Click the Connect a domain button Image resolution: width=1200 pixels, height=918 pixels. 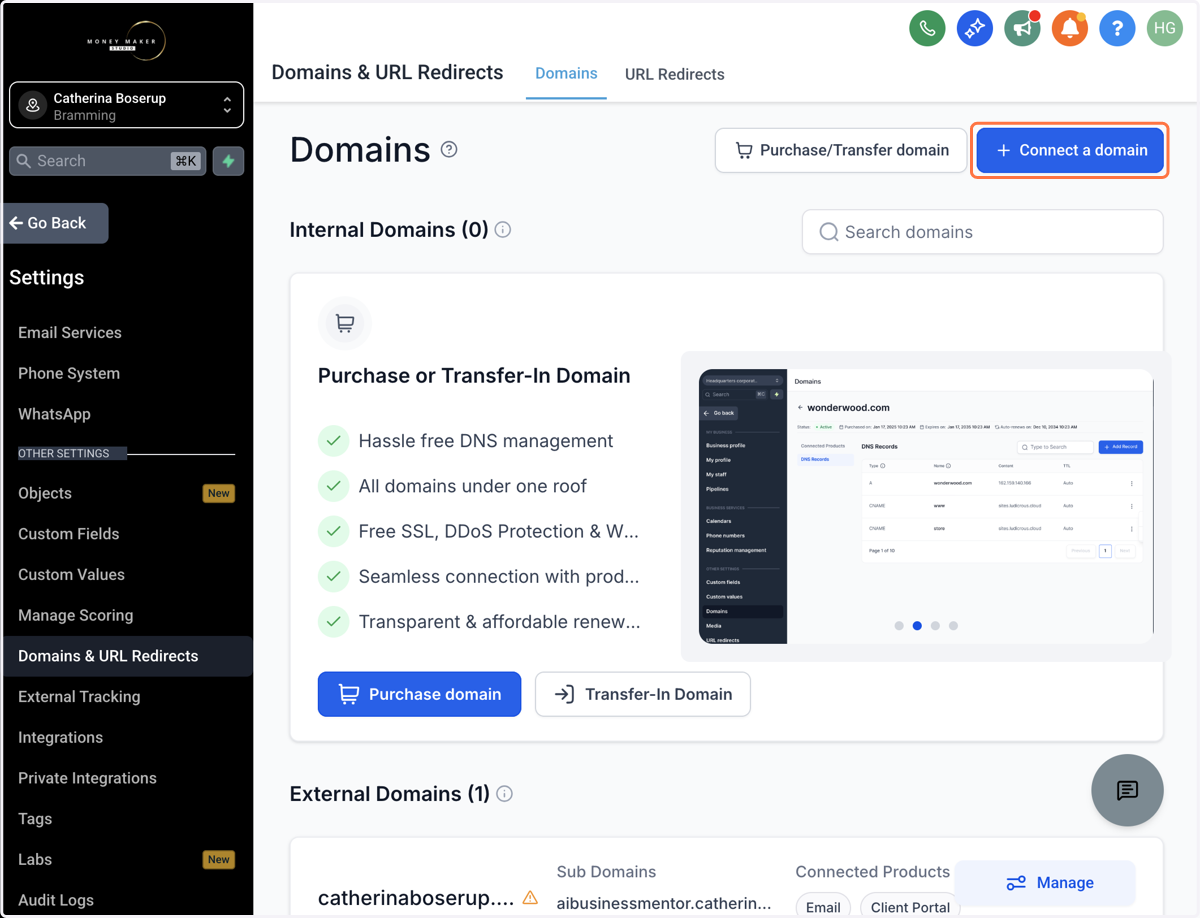tap(1070, 150)
